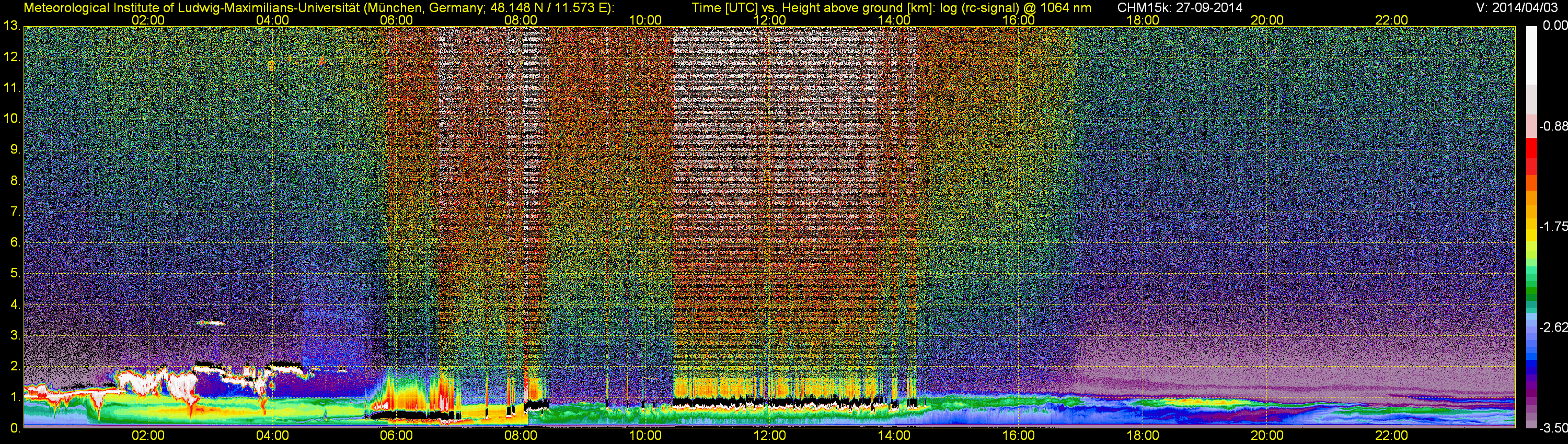The height and width of the screenshot is (444, 1568).
Task: Click the 14:00 label on the top time axis
Action: 894,20
